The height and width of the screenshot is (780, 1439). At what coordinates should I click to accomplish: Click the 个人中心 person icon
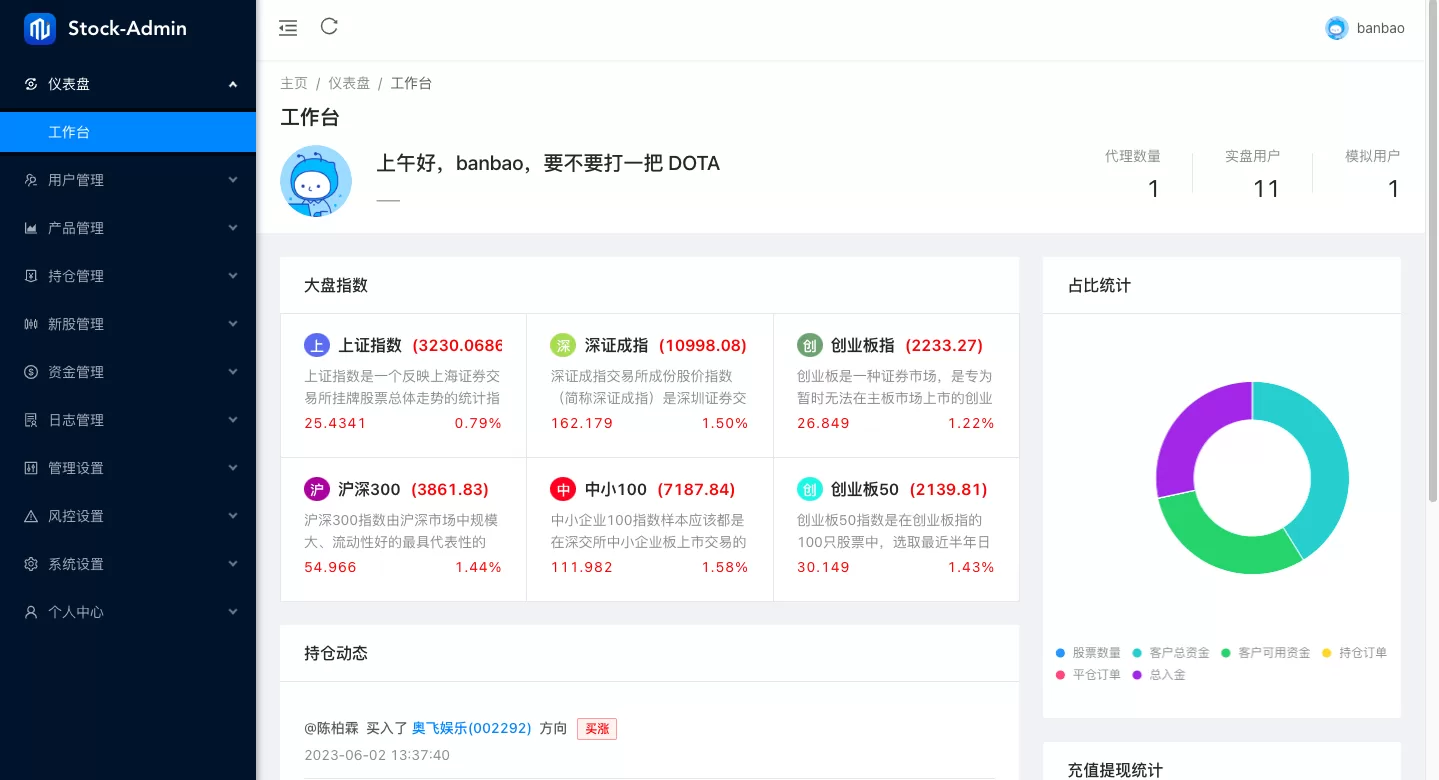[31, 612]
